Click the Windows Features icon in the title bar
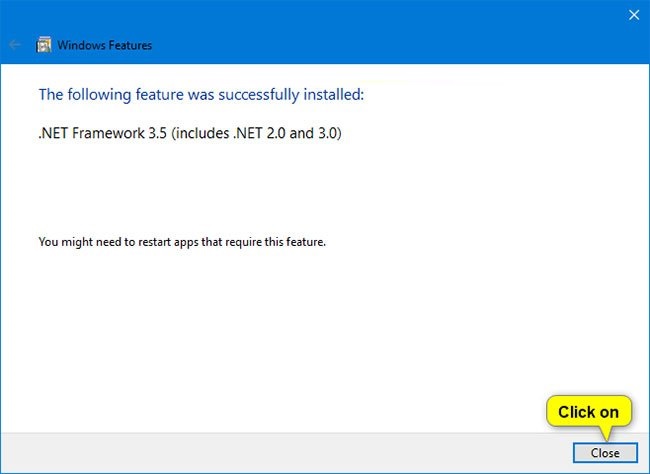This screenshot has width=650, height=474. pyautogui.click(x=44, y=45)
